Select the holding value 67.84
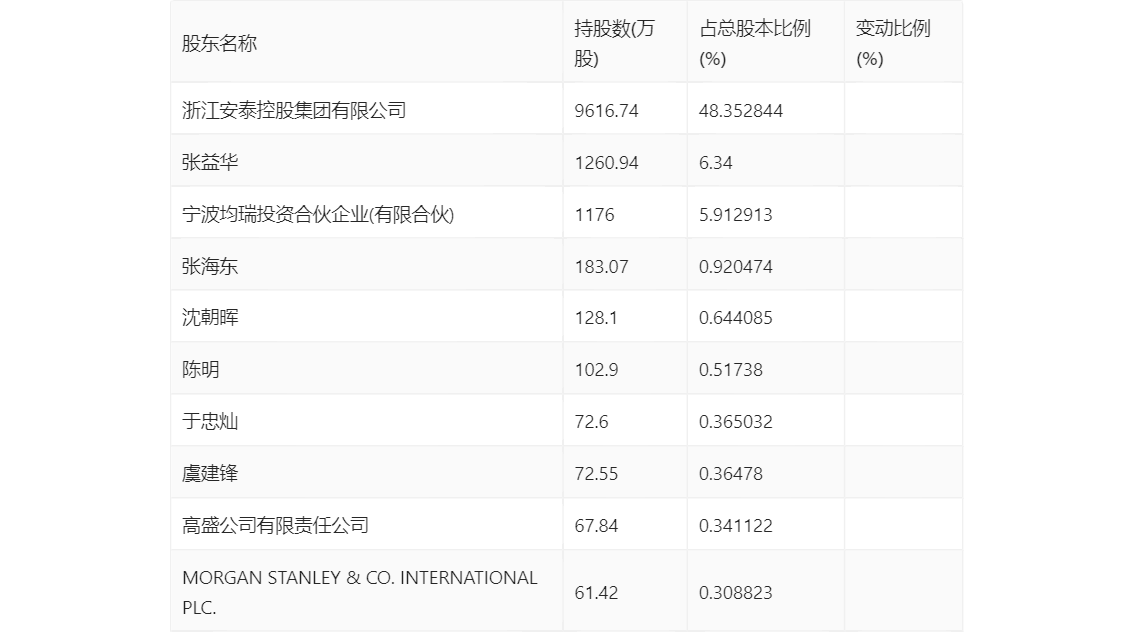The height and width of the screenshot is (632, 1134). tap(596, 526)
